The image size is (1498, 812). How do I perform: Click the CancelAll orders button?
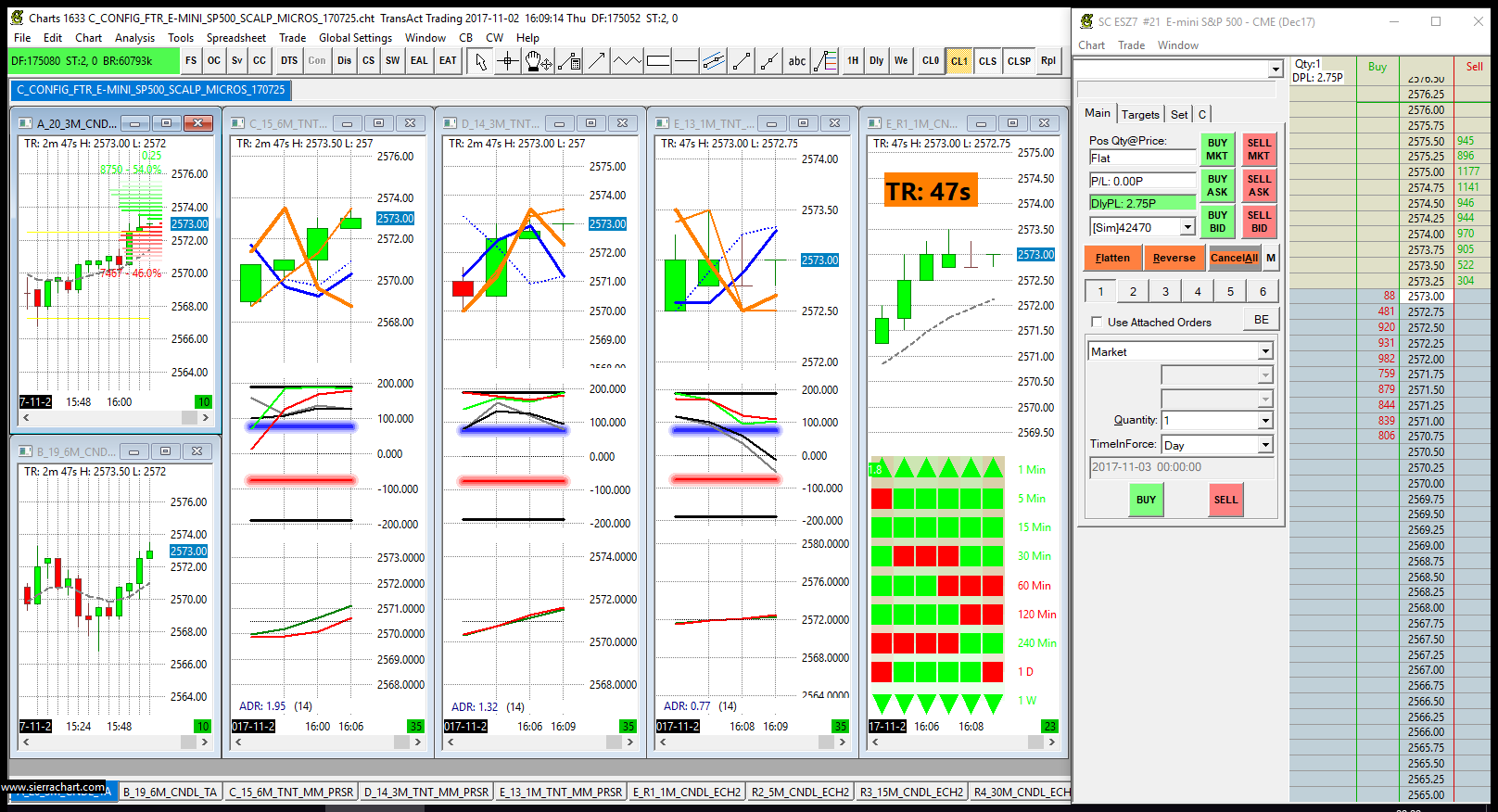(1234, 259)
